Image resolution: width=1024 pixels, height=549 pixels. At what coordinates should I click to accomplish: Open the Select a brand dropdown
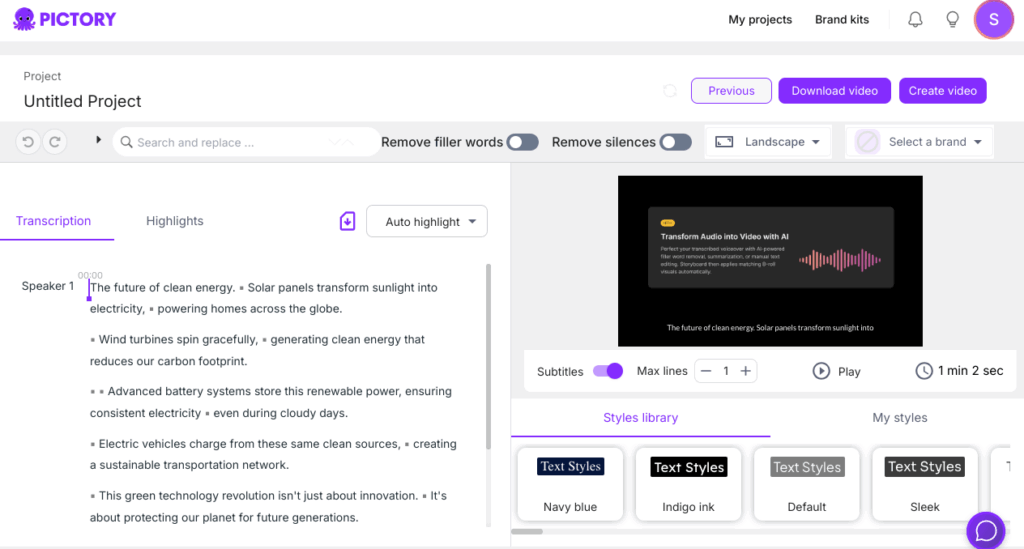pos(920,142)
